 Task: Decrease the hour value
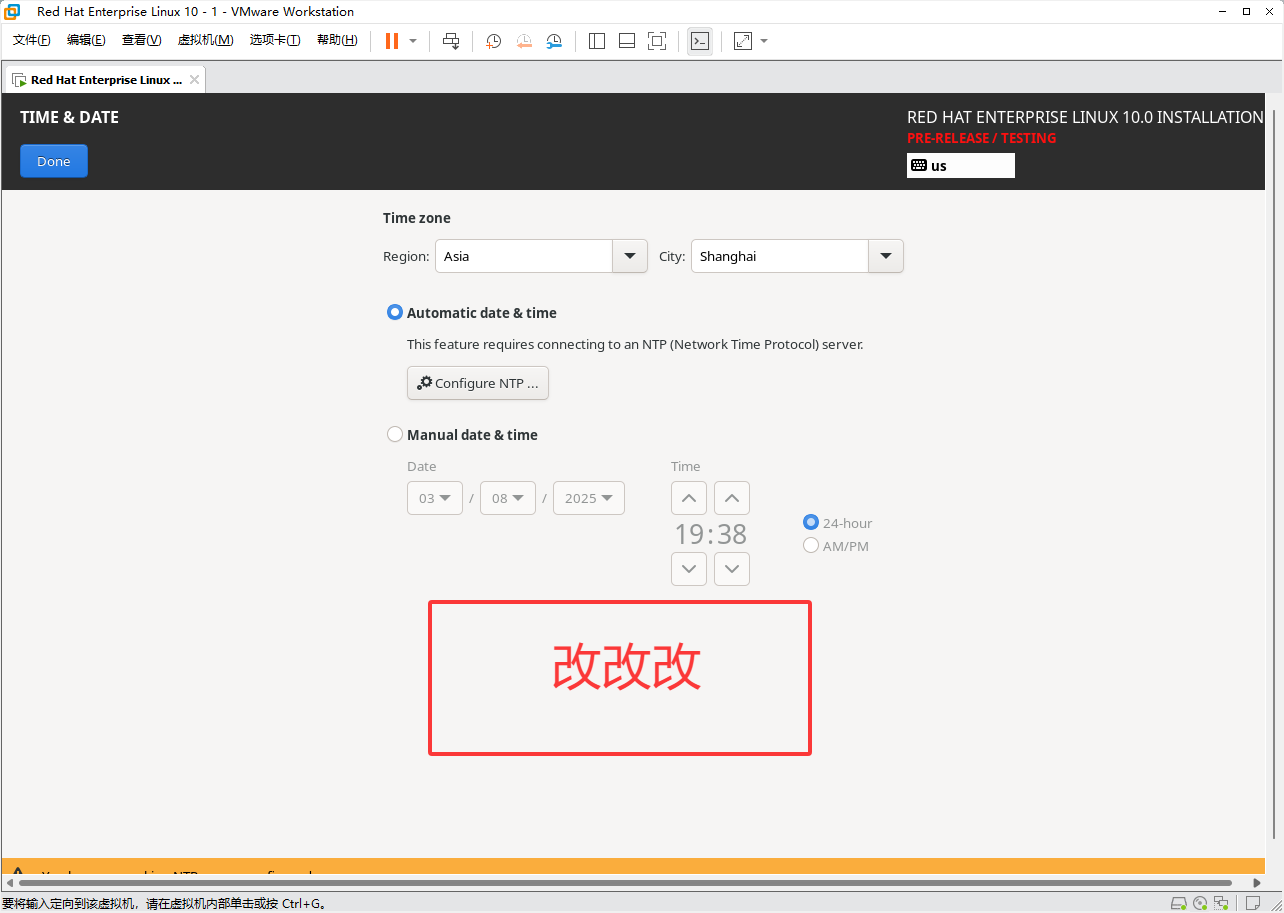[689, 569]
